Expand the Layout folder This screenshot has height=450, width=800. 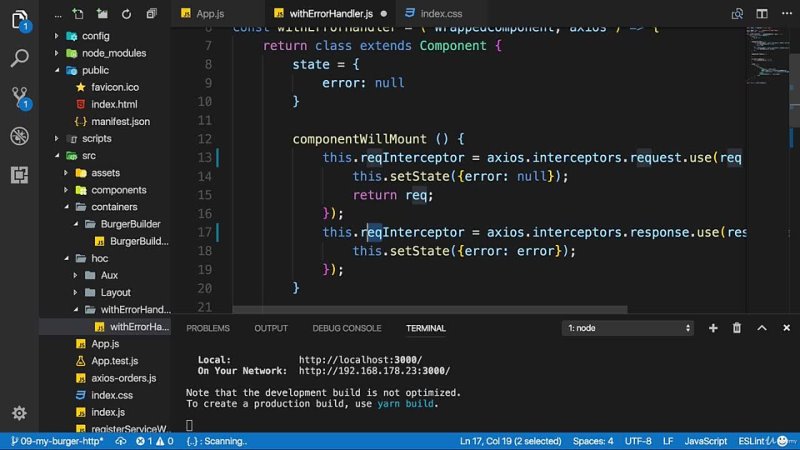pos(105,292)
